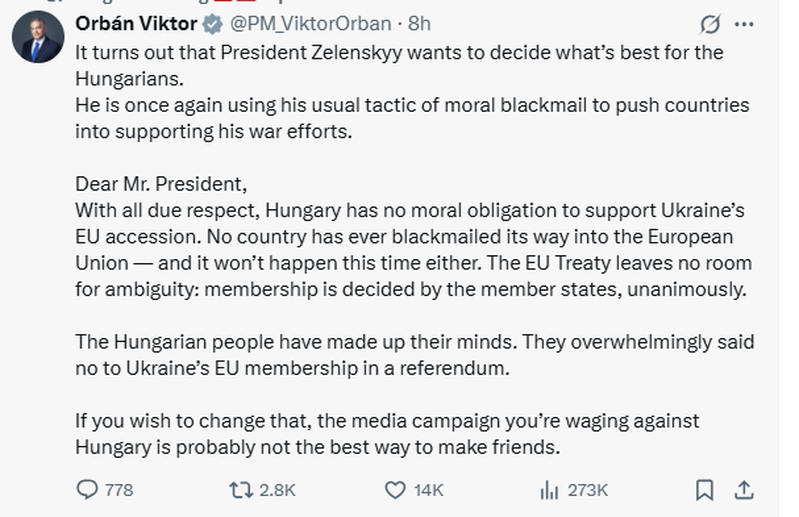This screenshot has height=517, width=799.
Task: Open Grok explain icon on post
Action: (x=711, y=24)
